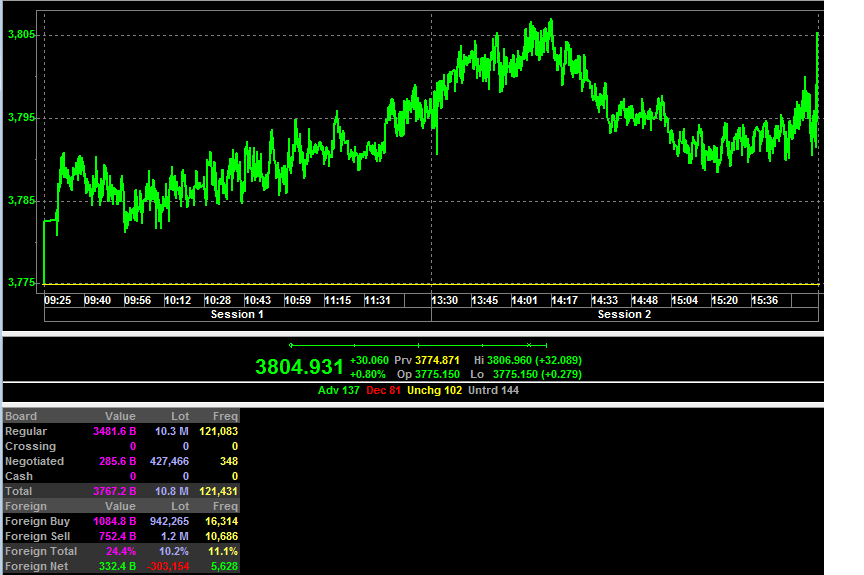Click the index value 3804.931

pos(299,367)
